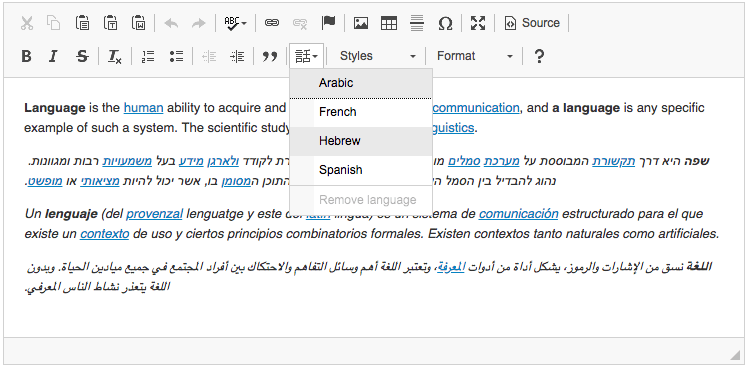This screenshot has width=748, height=367.
Task: Select French from language menu
Action: pos(361,112)
